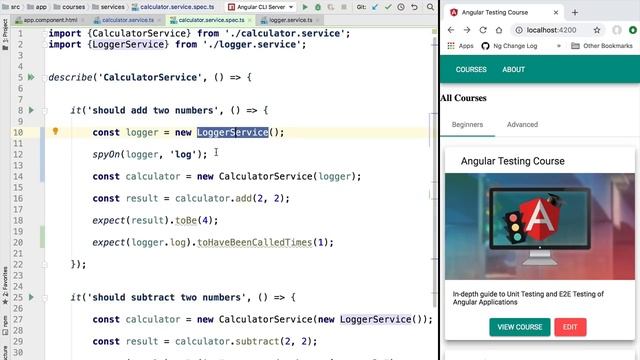Open the Favorites tool window sidebar button

5,286
